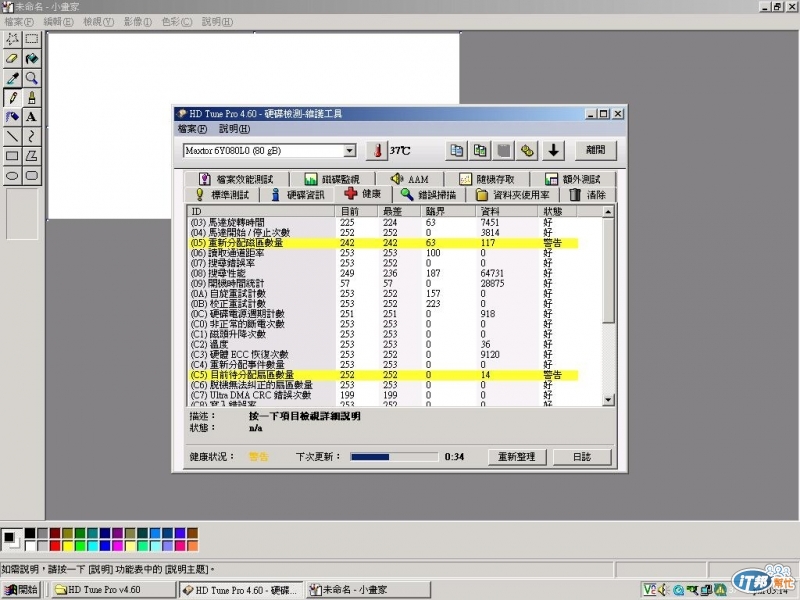Select the rectangular Select tool in Paint

[32, 39]
